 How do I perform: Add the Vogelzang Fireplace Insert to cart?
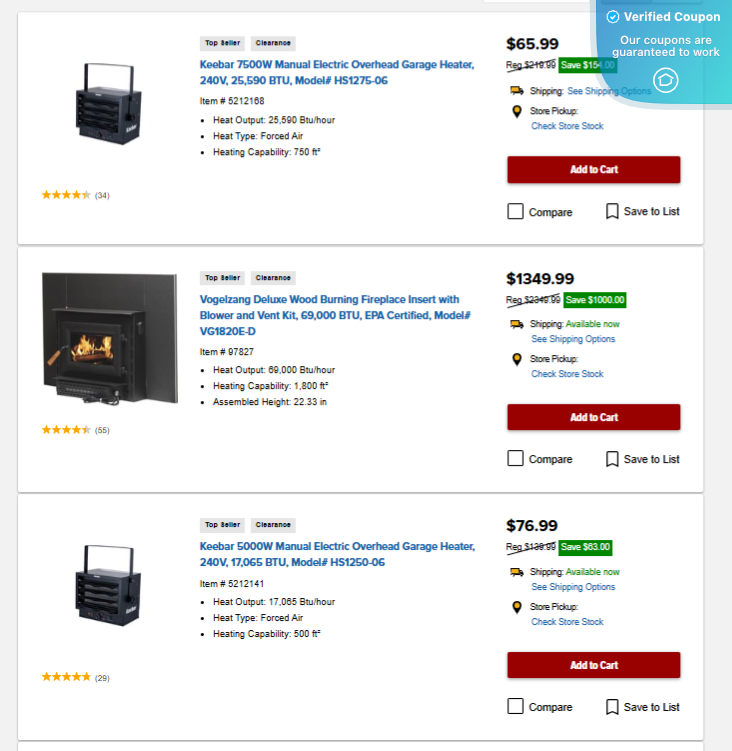pyautogui.click(x=593, y=417)
